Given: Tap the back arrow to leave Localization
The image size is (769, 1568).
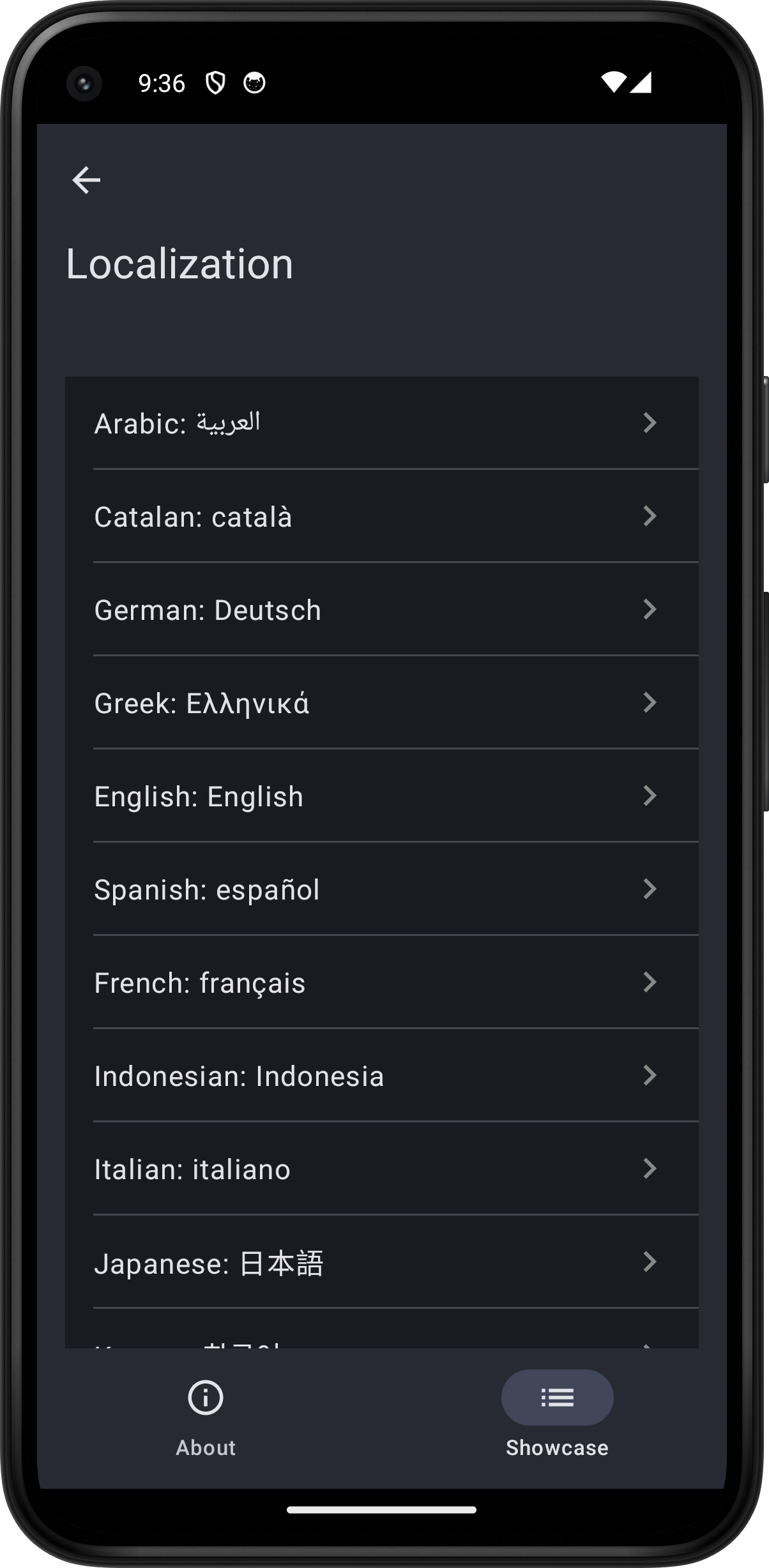Looking at the screenshot, I should point(86,179).
